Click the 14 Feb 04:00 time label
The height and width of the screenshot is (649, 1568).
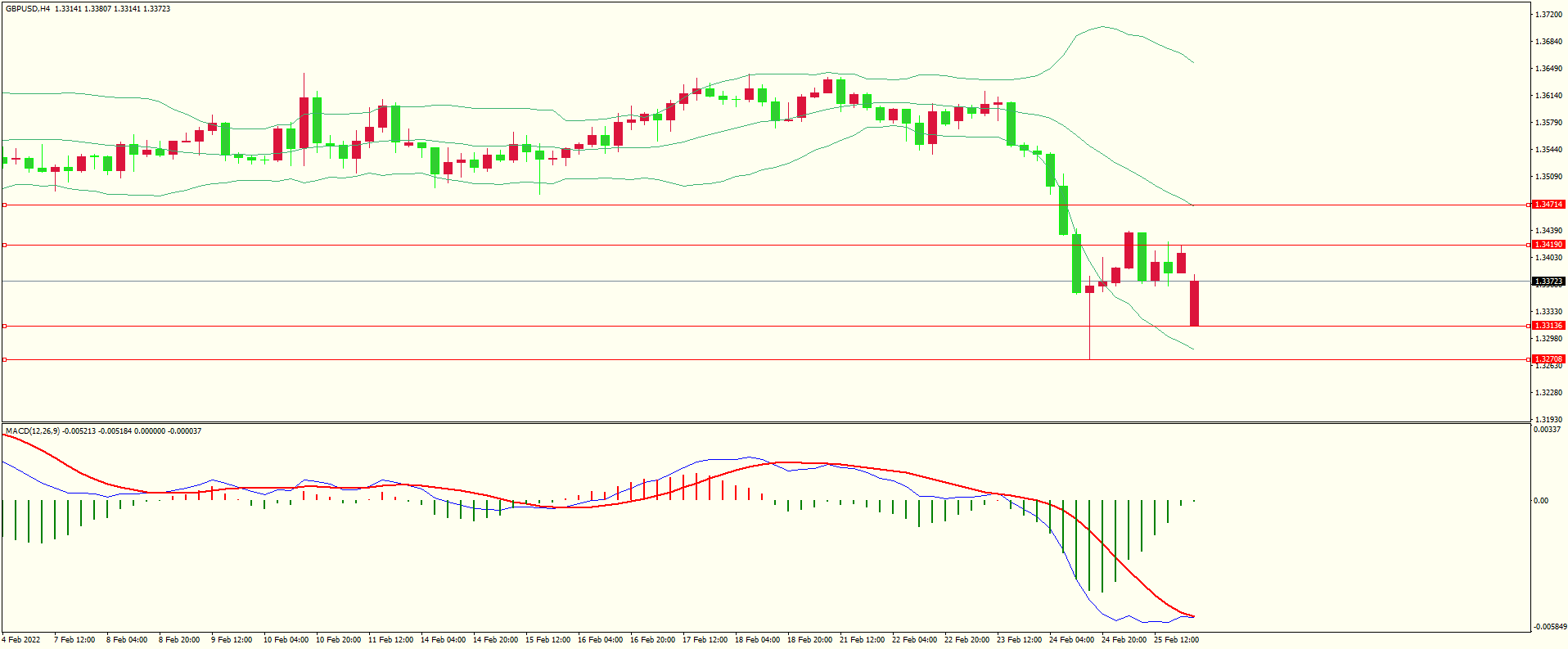coord(443,640)
